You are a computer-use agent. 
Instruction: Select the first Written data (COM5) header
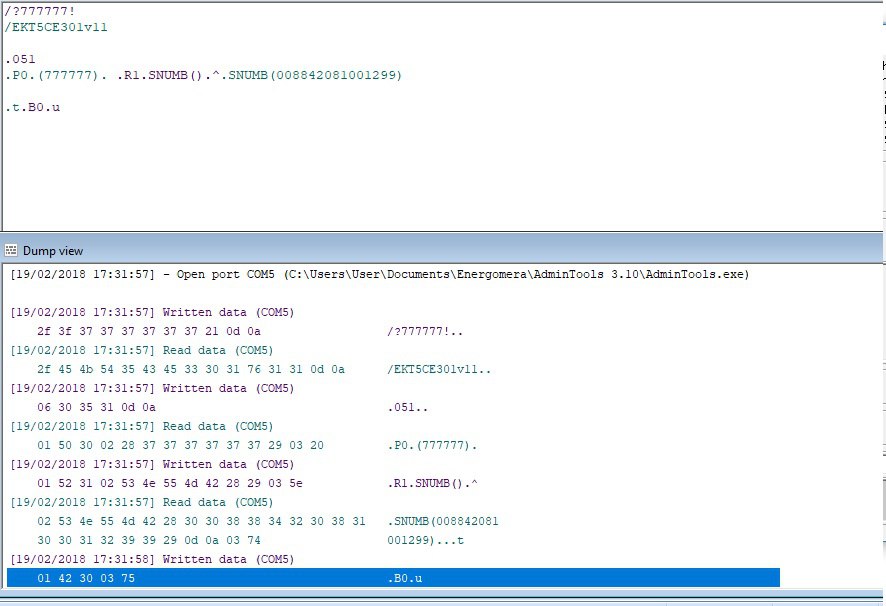coord(153,312)
